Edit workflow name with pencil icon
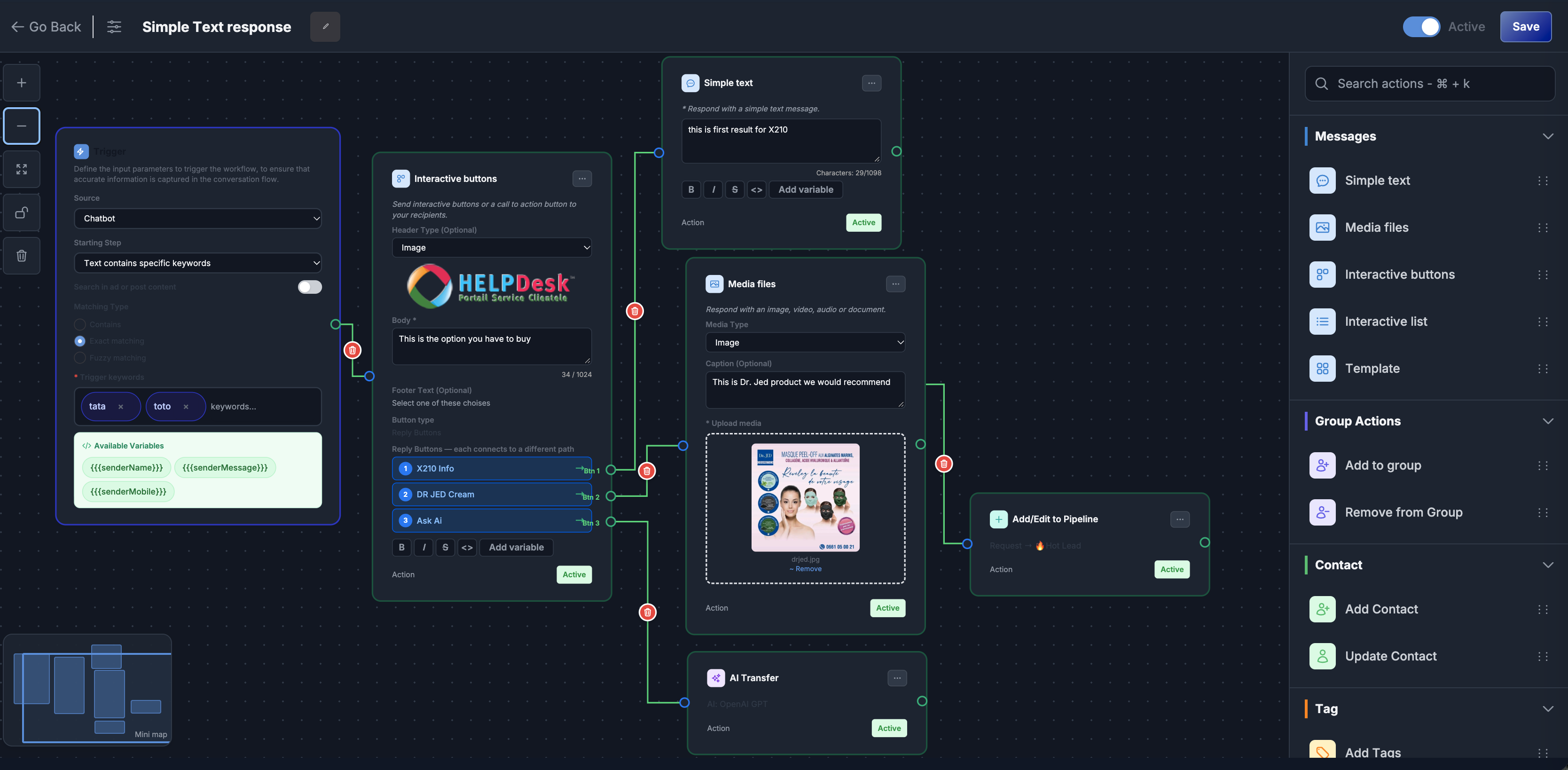 [x=325, y=27]
